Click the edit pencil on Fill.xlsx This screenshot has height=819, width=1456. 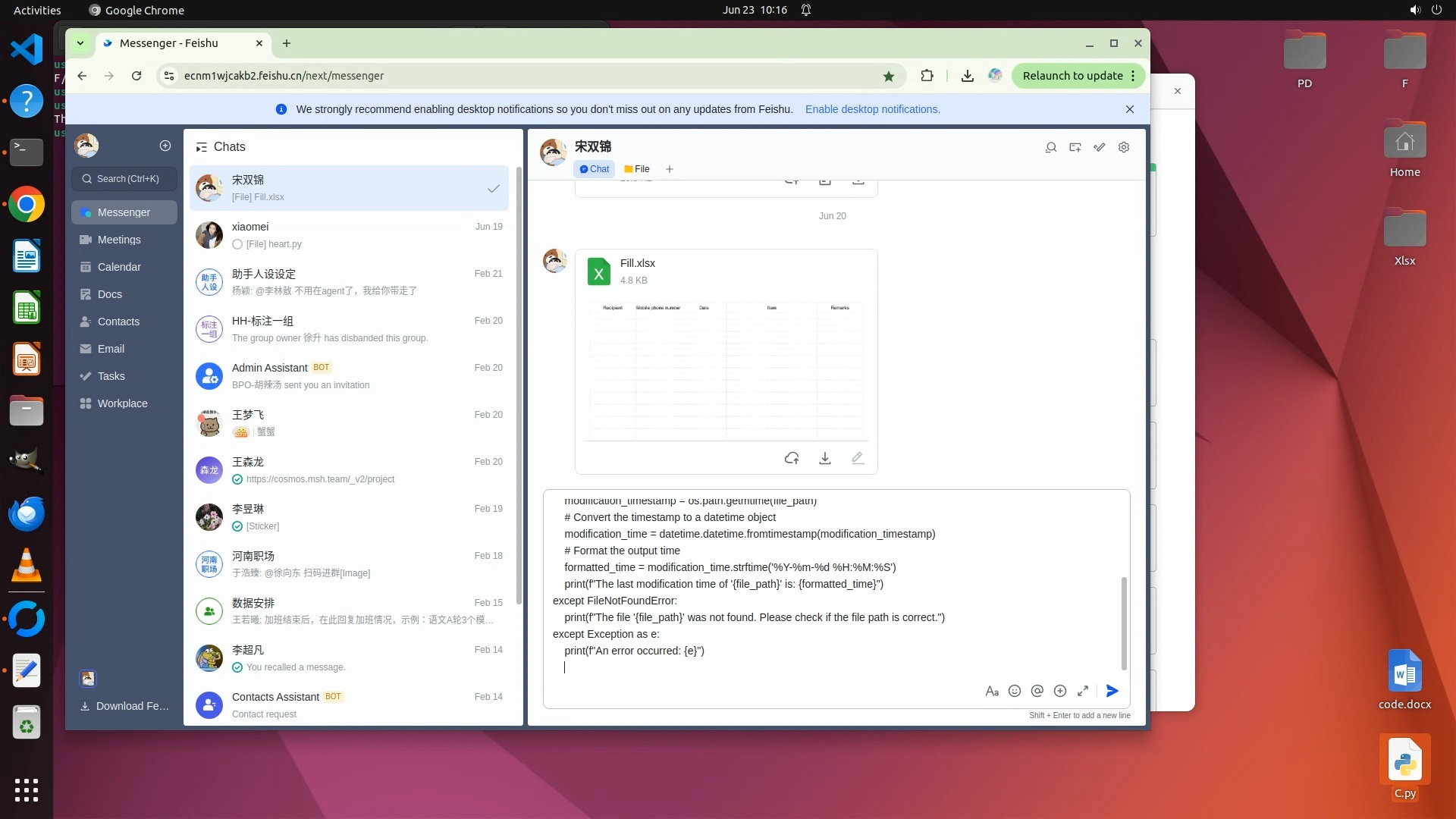point(858,458)
